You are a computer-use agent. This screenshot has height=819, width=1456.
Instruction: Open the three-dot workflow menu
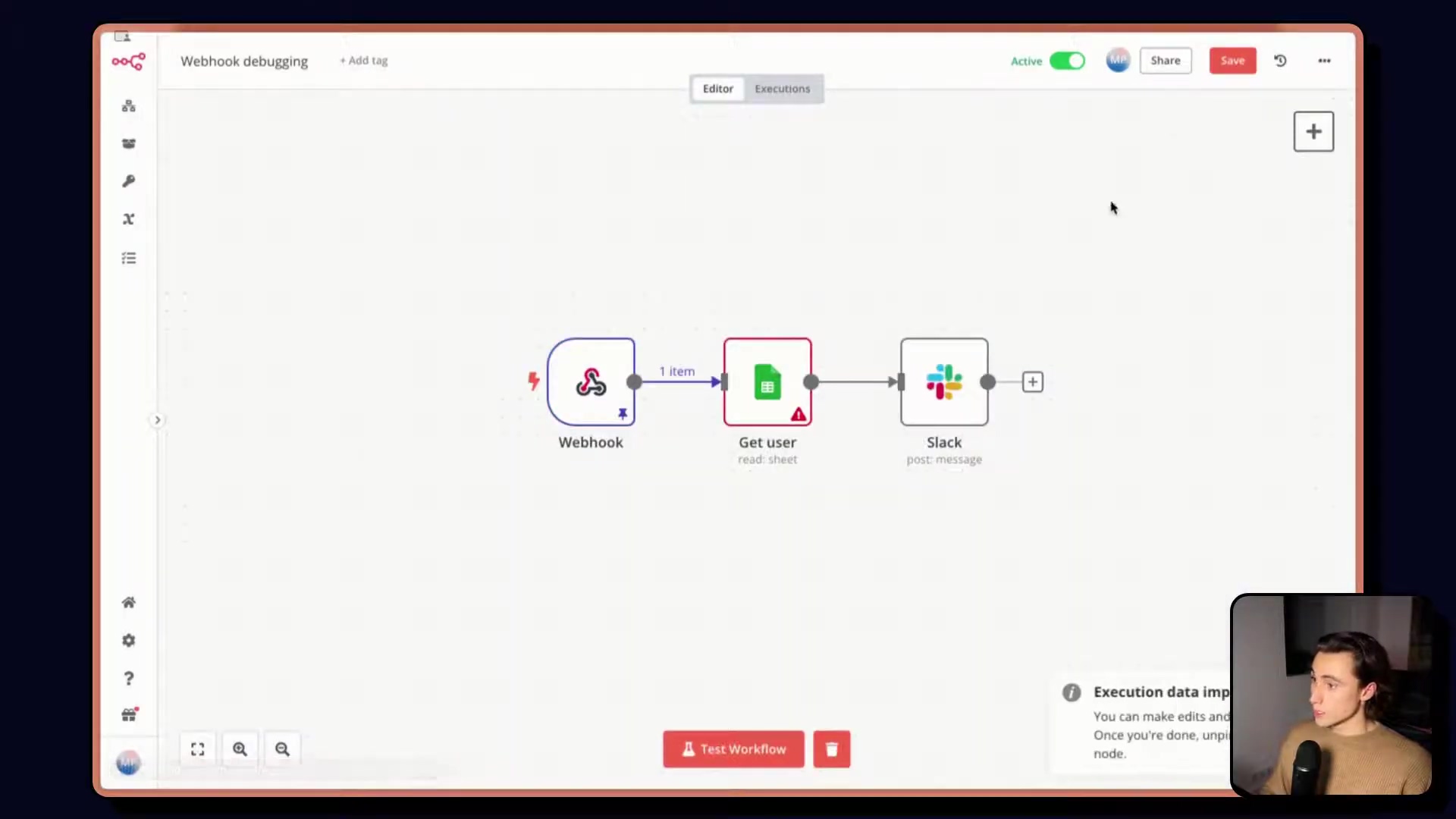pyautogui.click(x=1324, y=61)
